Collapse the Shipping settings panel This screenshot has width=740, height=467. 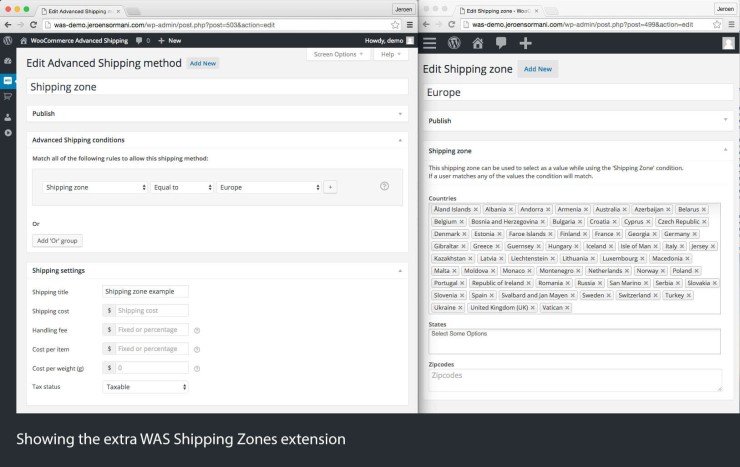click(x=400, y=271)
